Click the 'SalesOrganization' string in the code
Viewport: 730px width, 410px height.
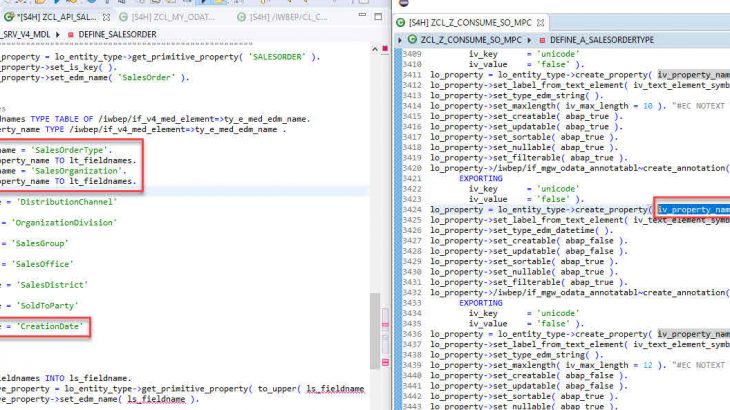point(77,171)
